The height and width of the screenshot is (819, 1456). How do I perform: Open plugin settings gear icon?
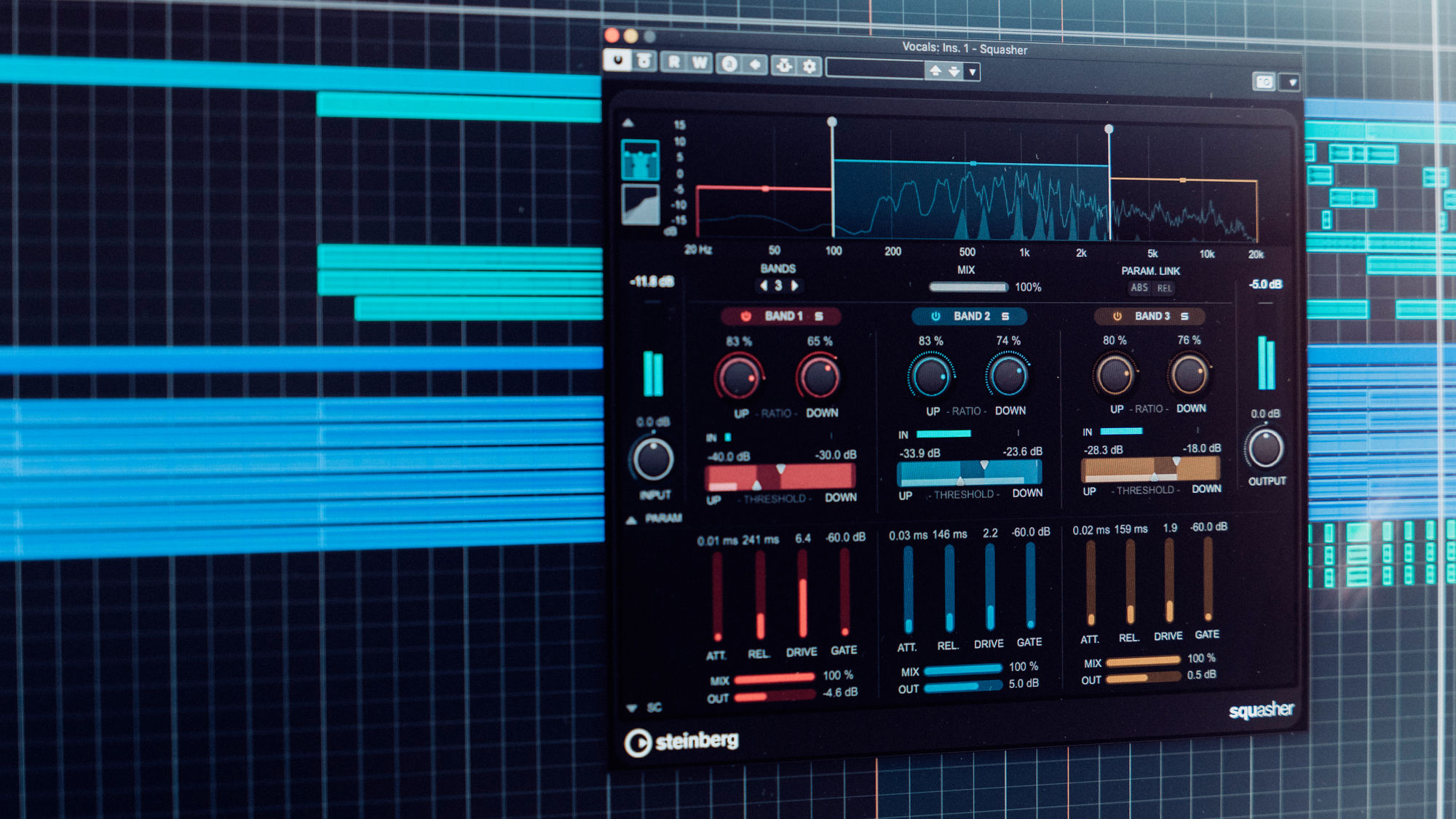(x=810, y=67)
